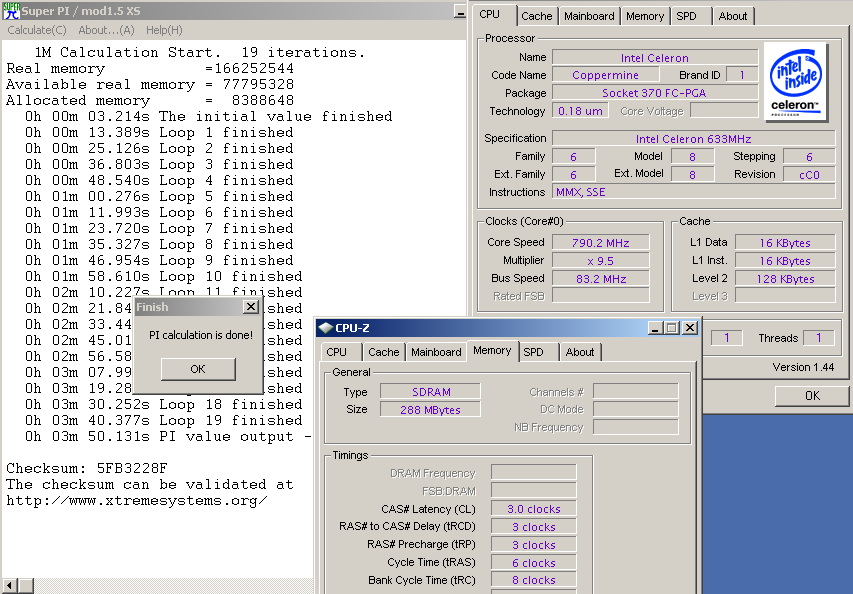Click OK in the Finish dialog

[x=198, y=369]
